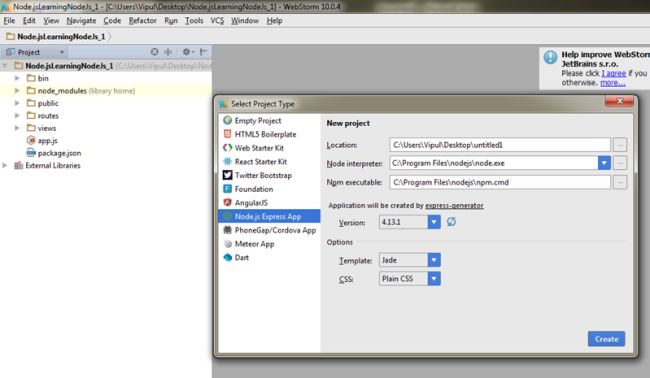The width and height of the screenshot is (650, 378).
Task: Click the Npm executable path field
Action: click(x=500, y=182)
